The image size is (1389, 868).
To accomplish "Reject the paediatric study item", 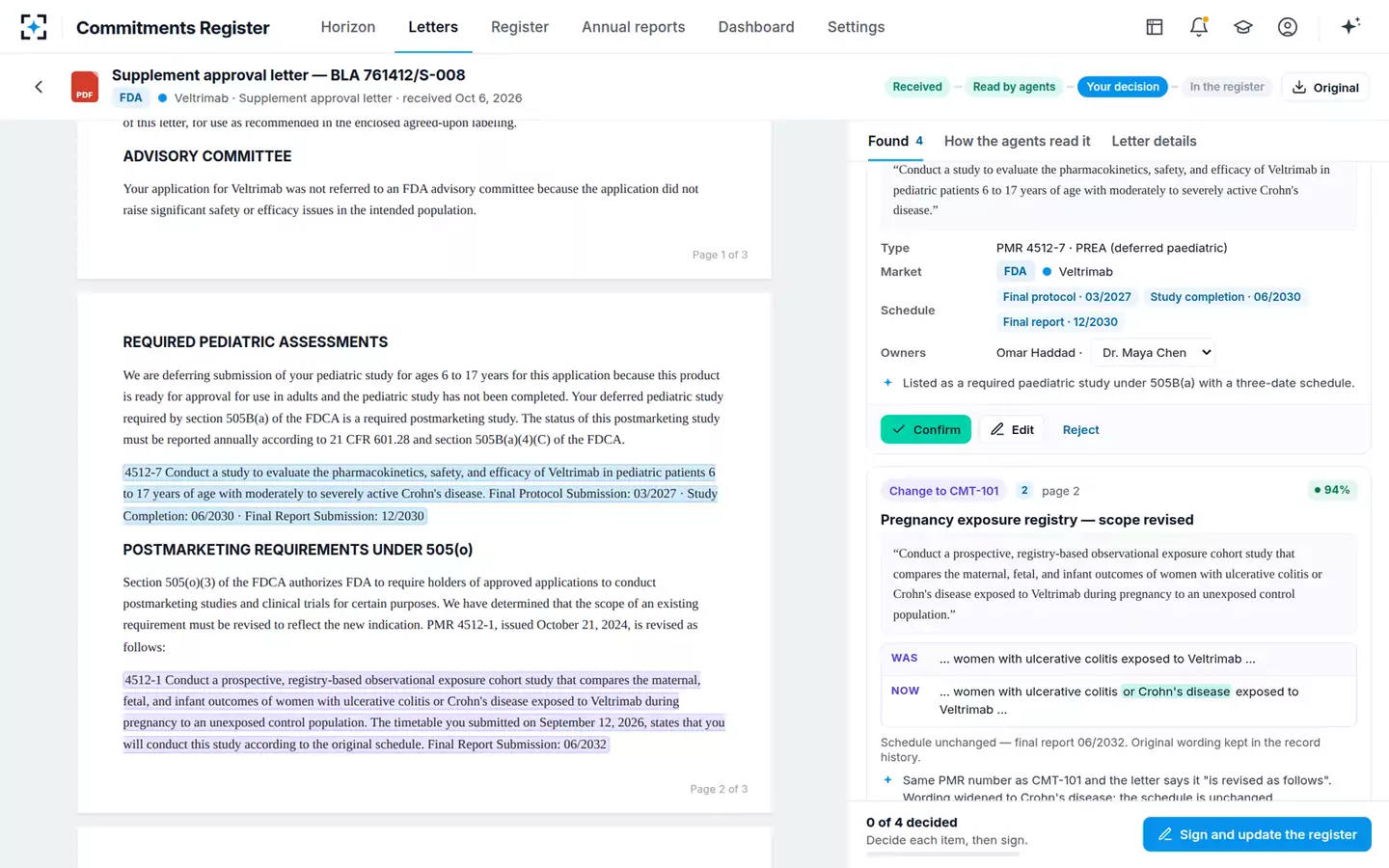I will [1080, 430].
